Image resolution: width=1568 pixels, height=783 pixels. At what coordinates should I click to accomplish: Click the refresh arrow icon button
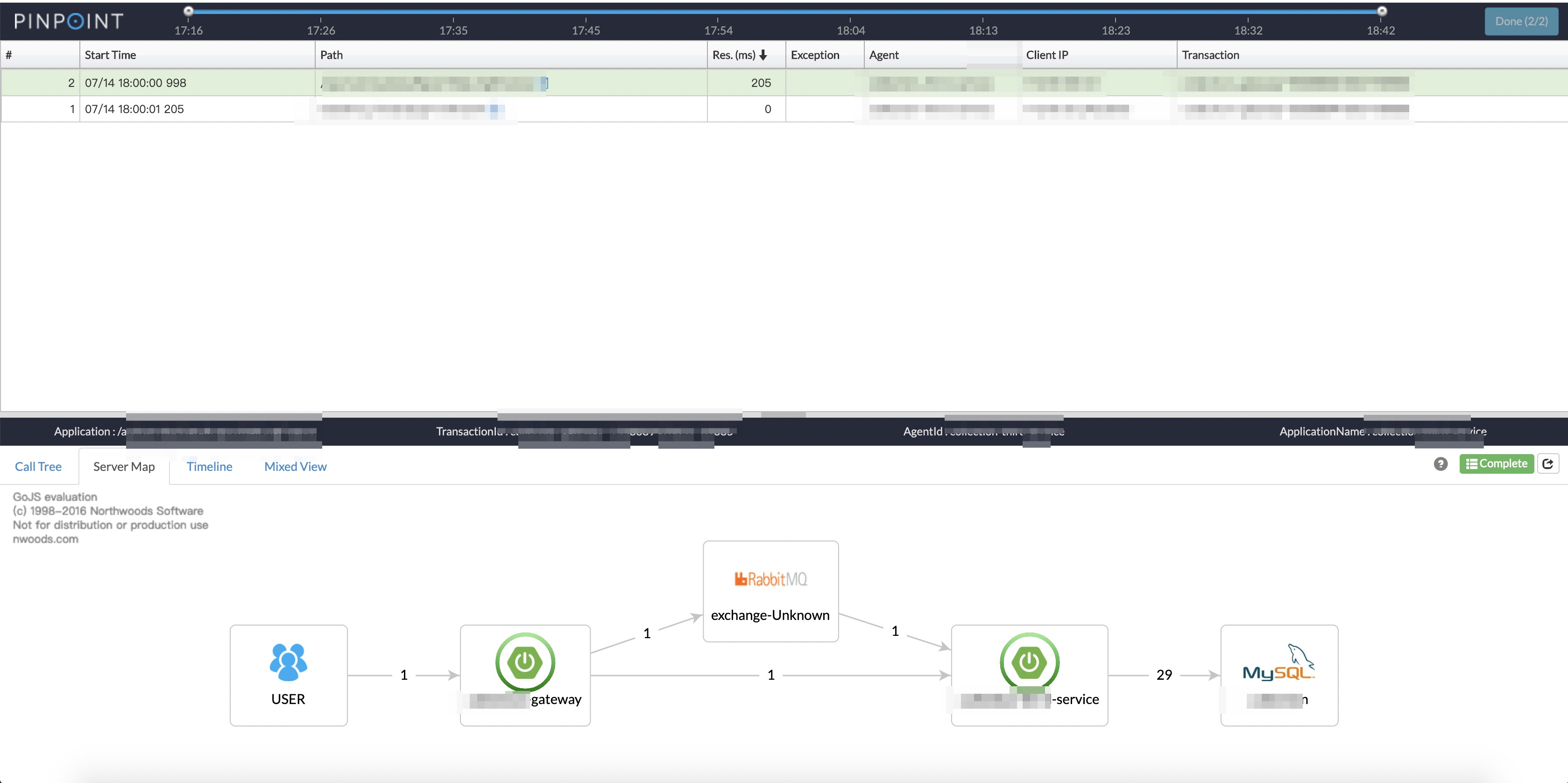pyautogui.click(x=1547, y=464)
